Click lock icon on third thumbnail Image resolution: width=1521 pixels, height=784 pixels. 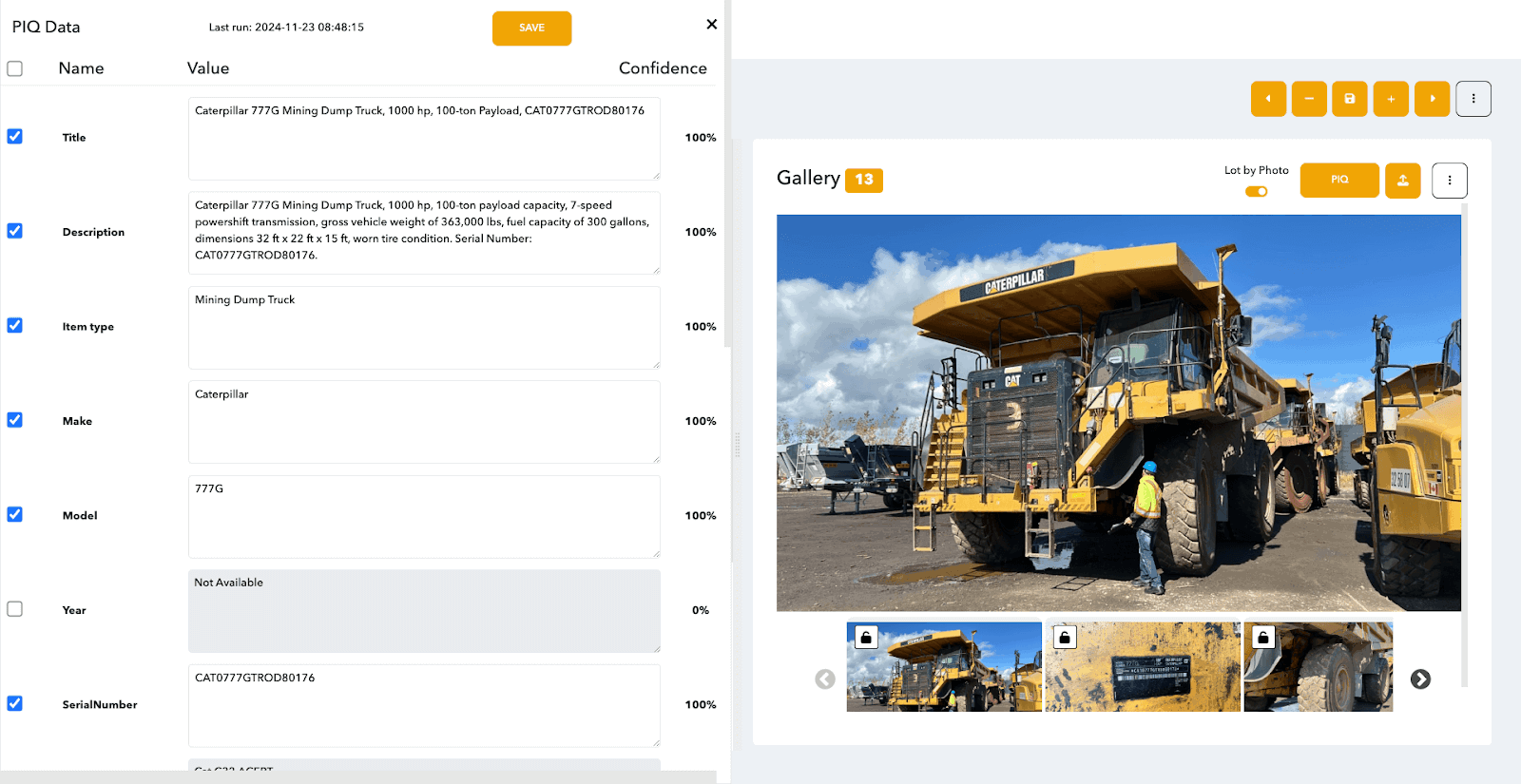(1263, 637)
